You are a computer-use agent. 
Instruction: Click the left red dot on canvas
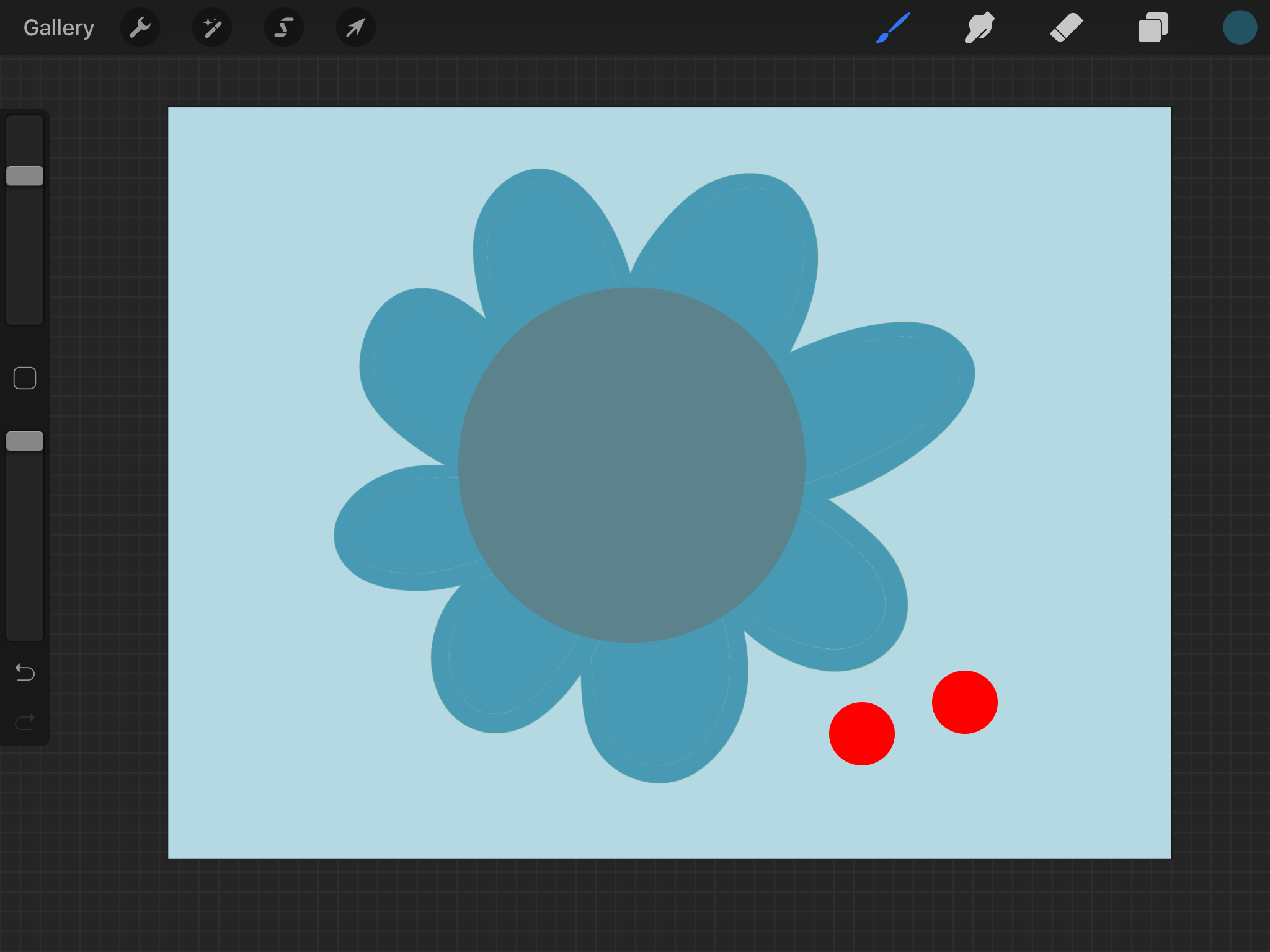[x=861, y=734]
